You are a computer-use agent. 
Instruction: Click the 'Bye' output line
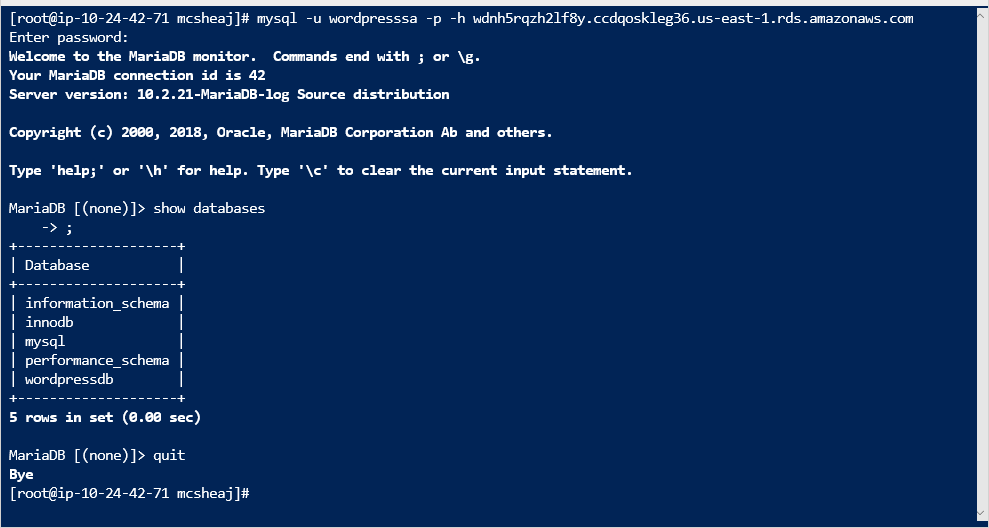click(x=21, y=474)
